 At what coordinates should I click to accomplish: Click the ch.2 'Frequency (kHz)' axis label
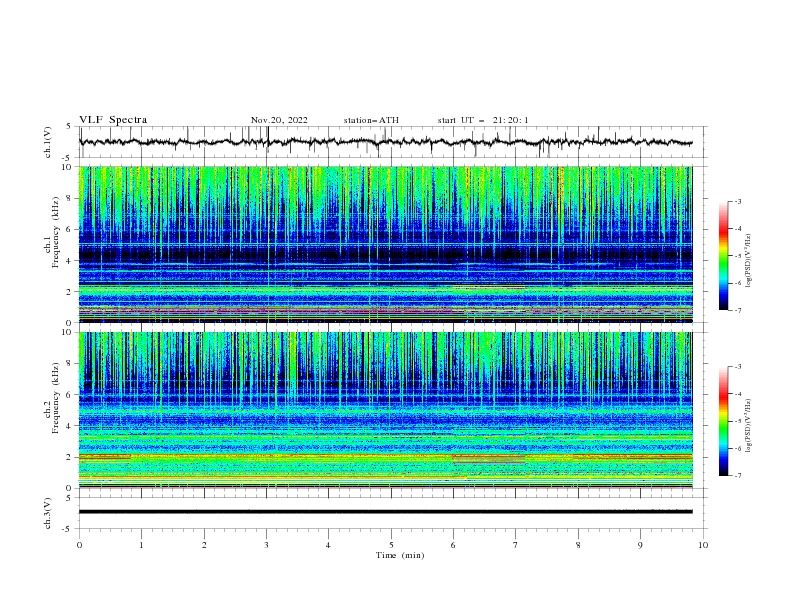pyautogui.click(x=55, y=397)
